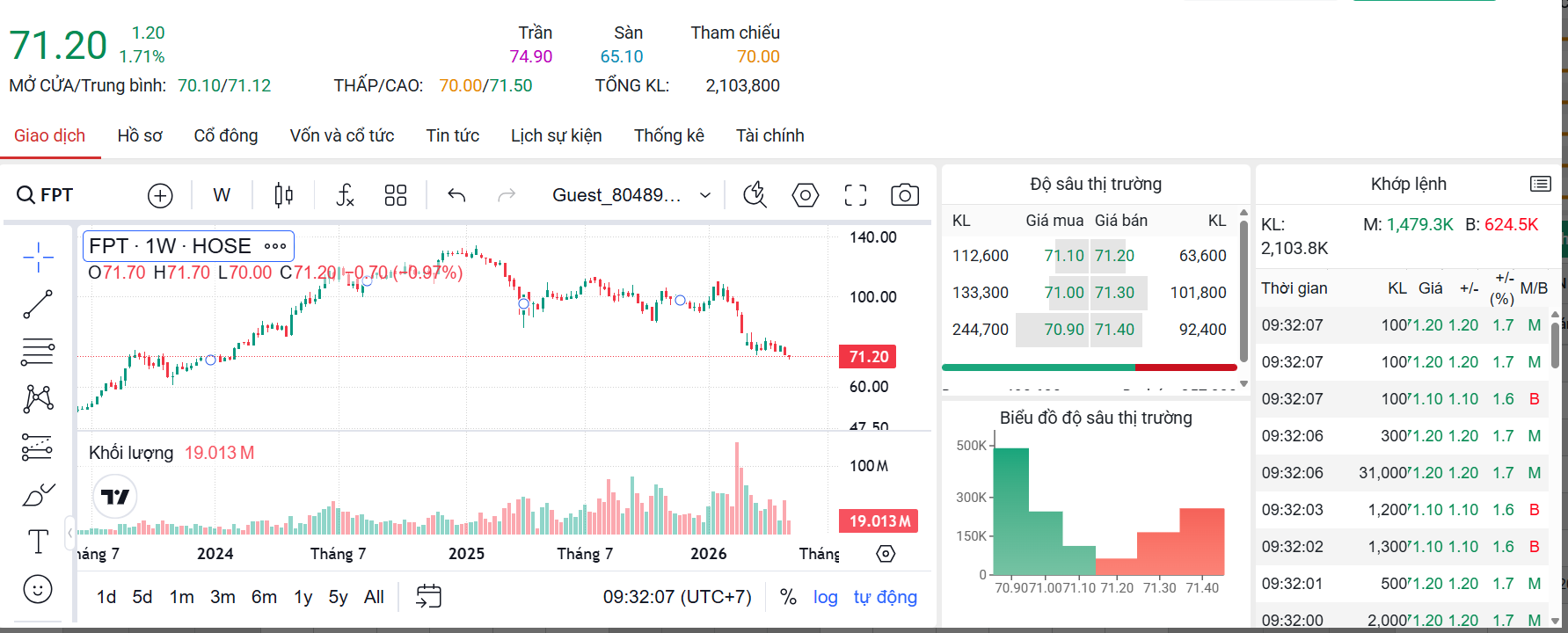Click the buy/sell ratio bar in market depth
The image size is (1568, 633).
click(x=1090, y=367)
